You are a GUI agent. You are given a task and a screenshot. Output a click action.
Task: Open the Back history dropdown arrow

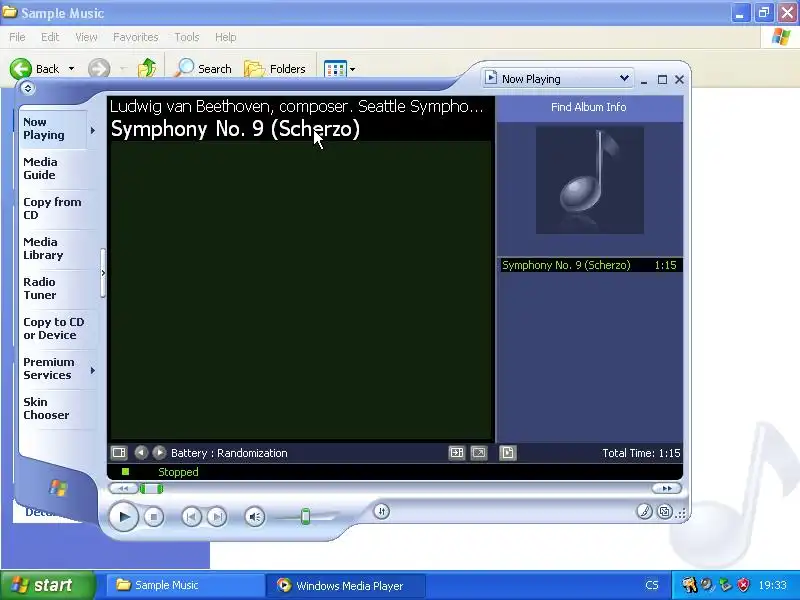pos(71,68)
